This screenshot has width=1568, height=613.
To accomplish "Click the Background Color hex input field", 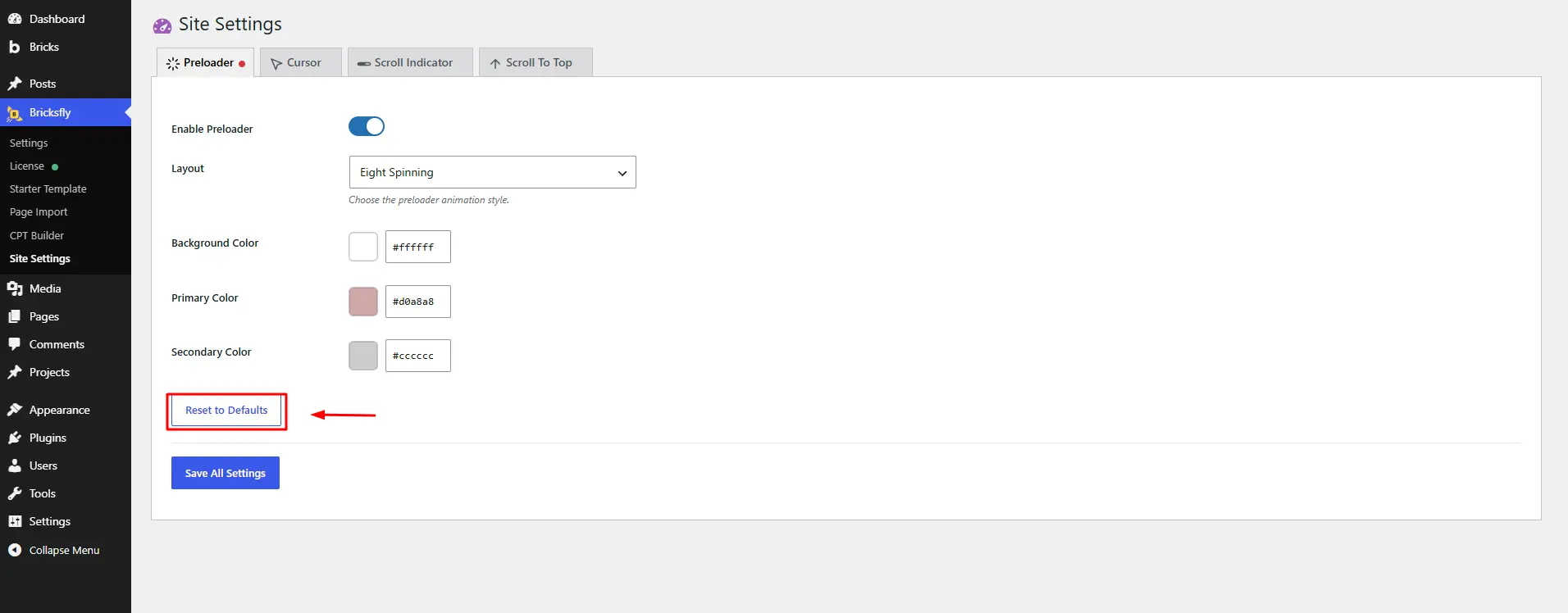I will click(x=417, y=247).
